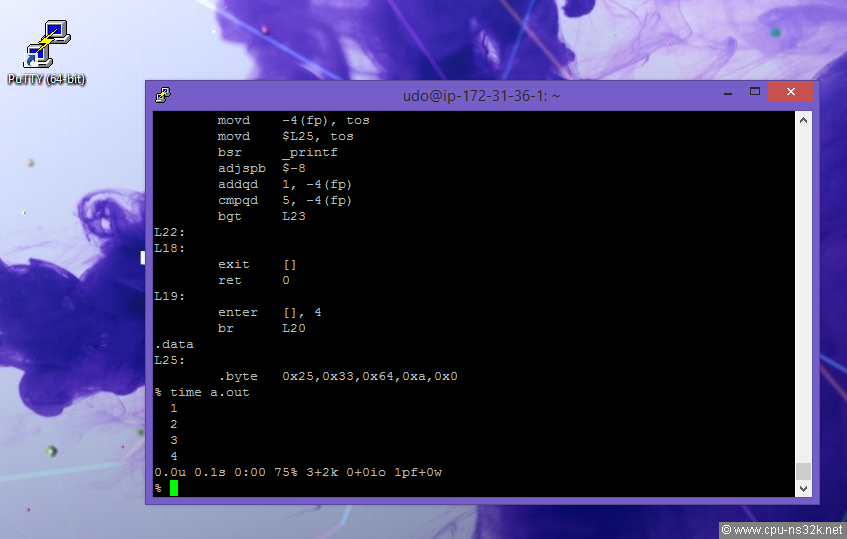Click the L18: label
The width and height of the screenshot is (847, 539).
(170, 248)
